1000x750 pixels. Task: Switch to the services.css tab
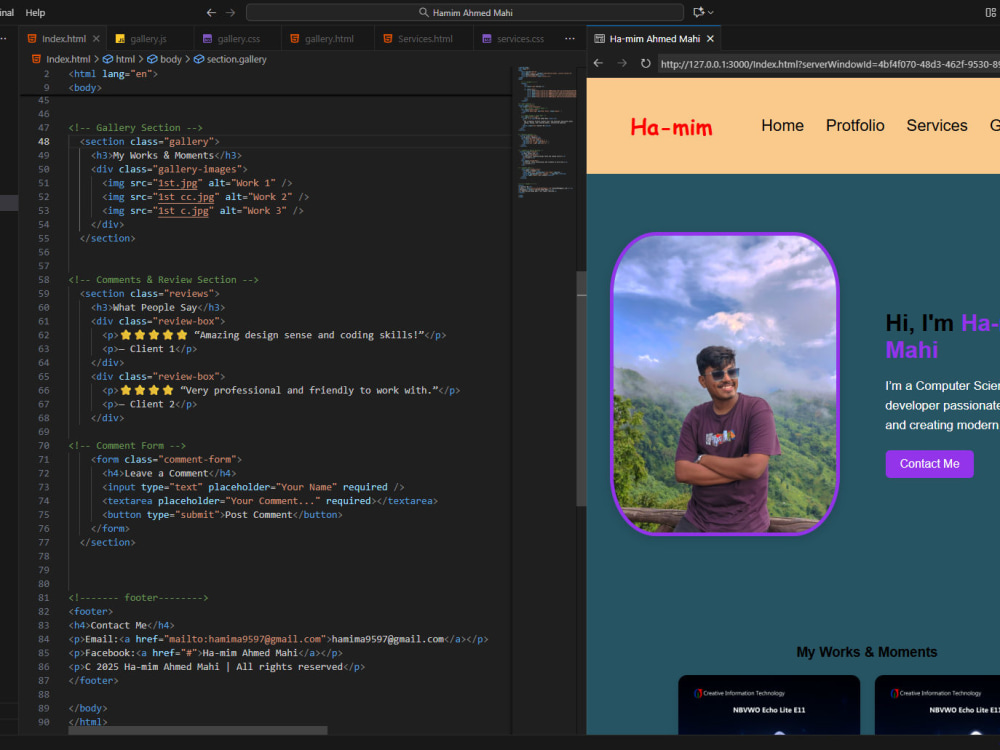(520, 38)
